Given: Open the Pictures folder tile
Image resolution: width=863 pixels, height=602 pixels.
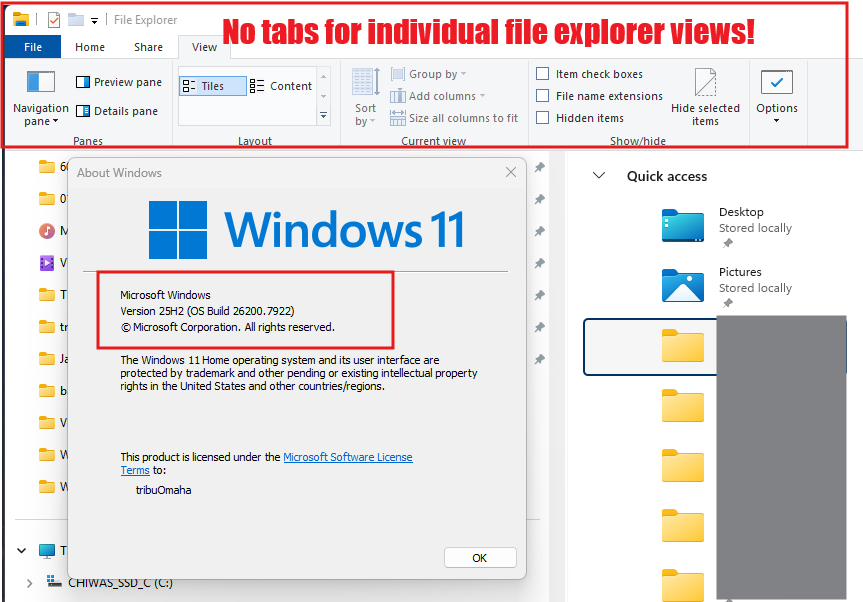Looking at the screenshot, I should pyautogui.click(x=727, y=286).
